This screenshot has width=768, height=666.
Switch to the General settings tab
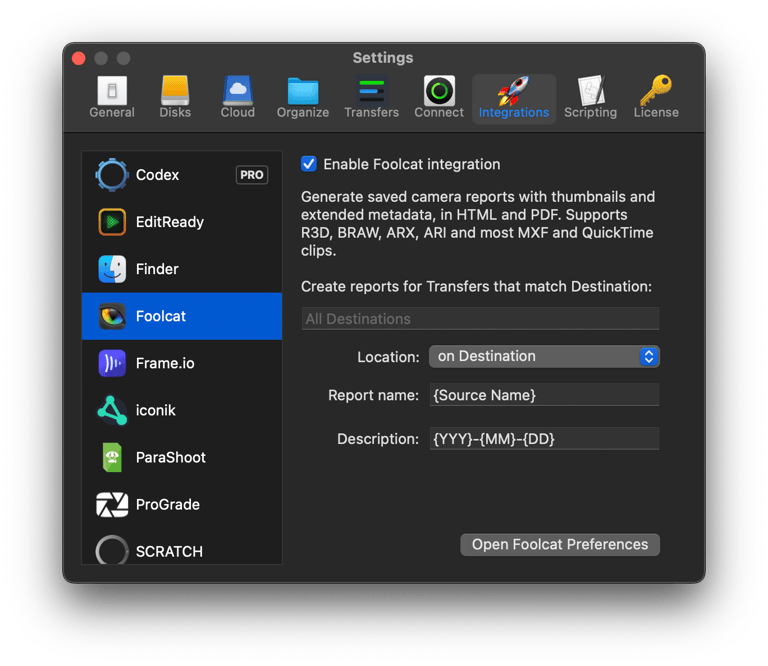tap(112, 98)
